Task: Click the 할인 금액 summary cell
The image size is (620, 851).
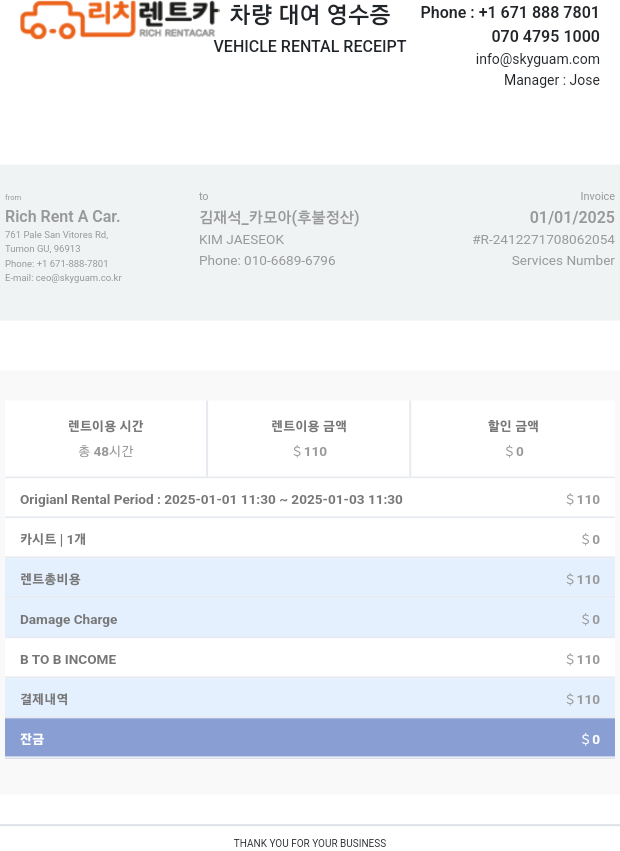Action: coord(513,438)
